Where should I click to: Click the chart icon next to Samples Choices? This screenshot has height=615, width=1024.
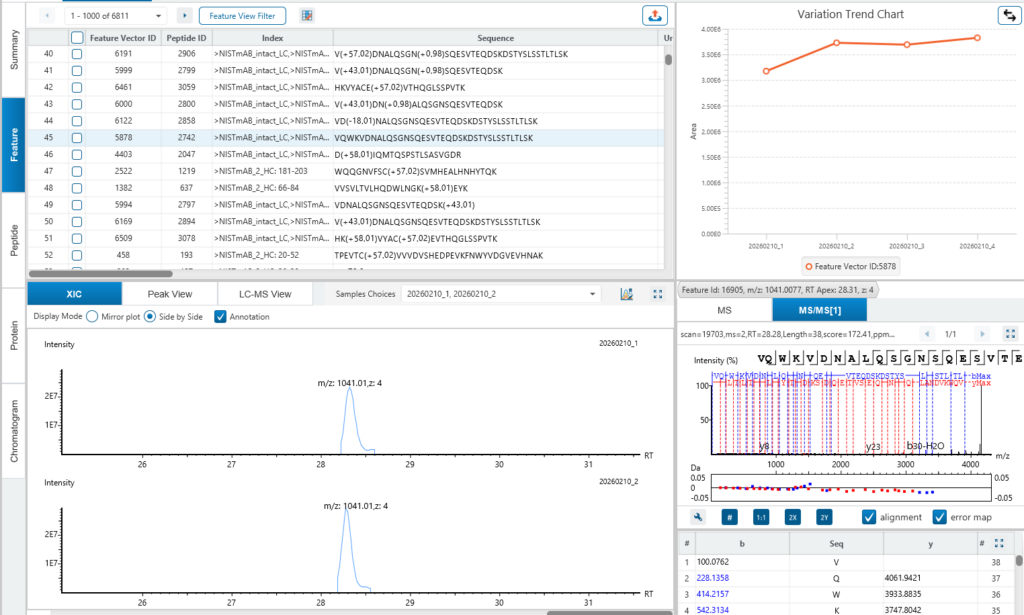click(x=627, y=294)
